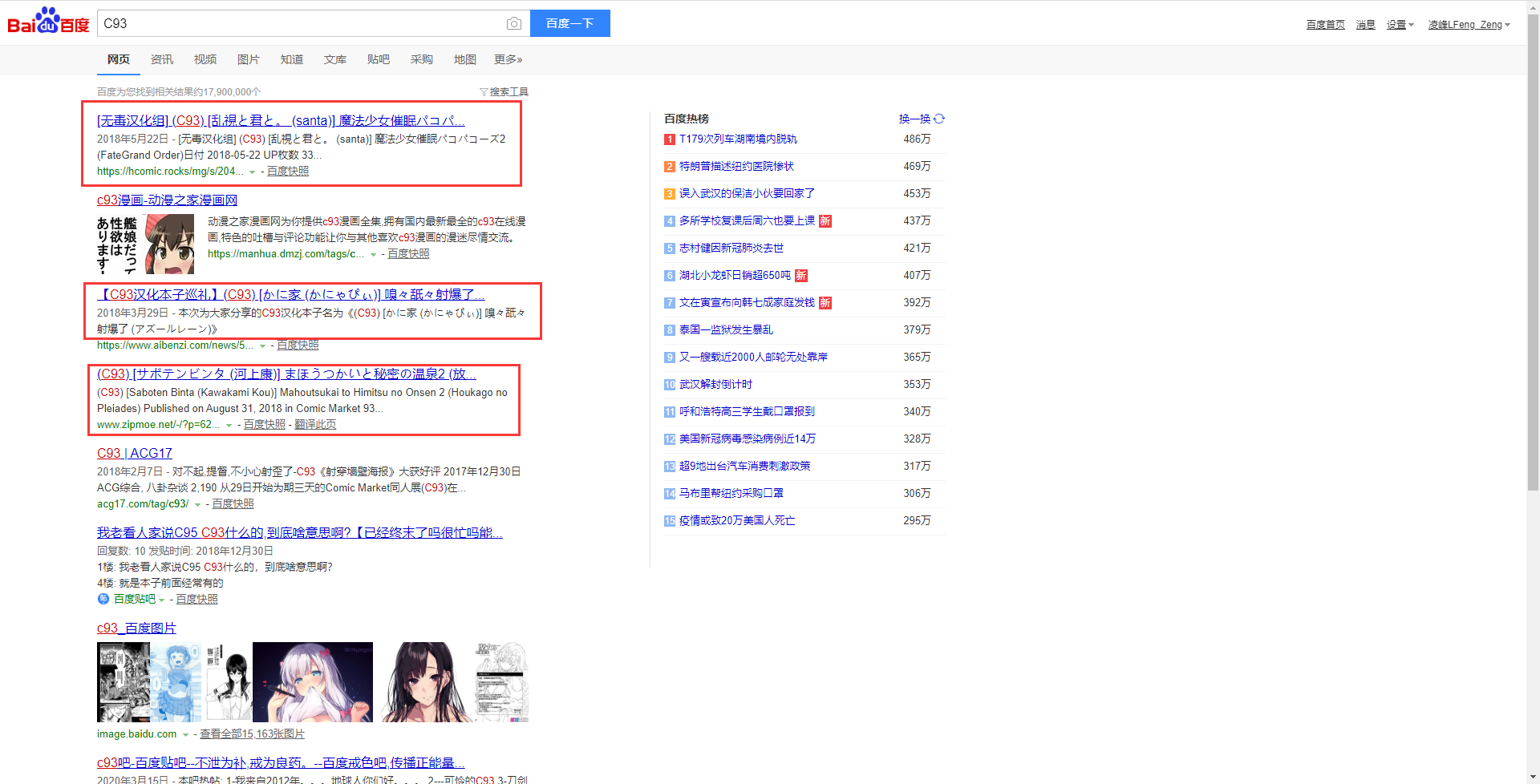Open the 知道 tab

click(x=292, y=59)
